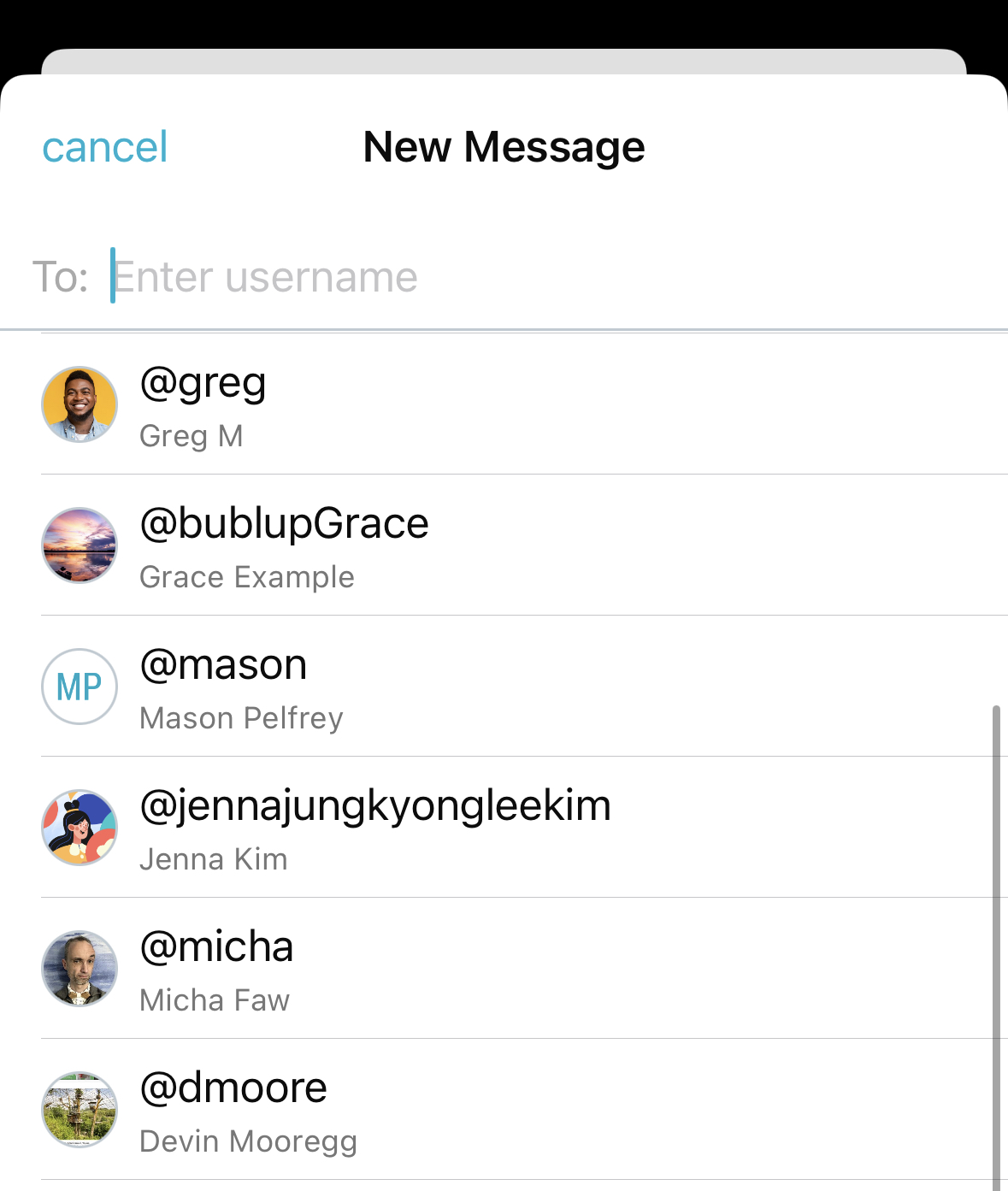Focus the Enter username field

(556, 277)
